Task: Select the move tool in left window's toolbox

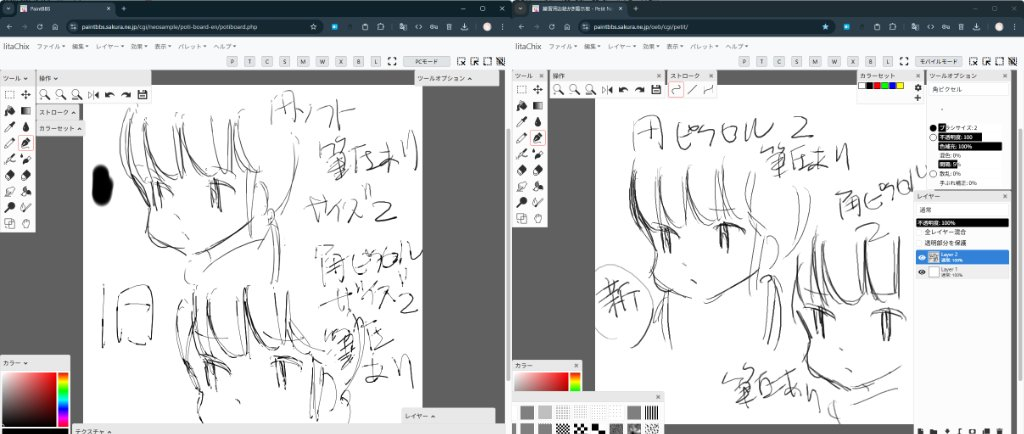Action: tap(25, 94)
